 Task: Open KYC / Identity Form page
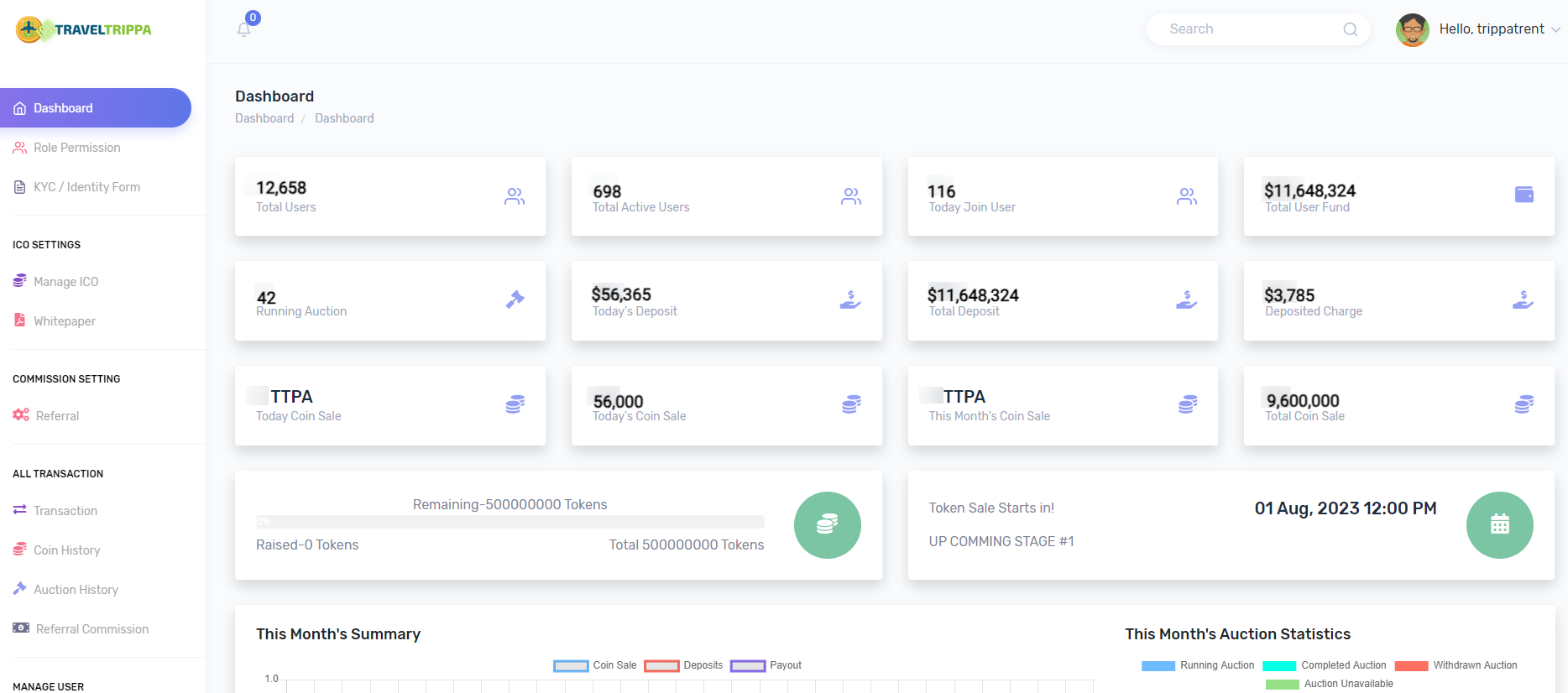[x=86, y=187]
